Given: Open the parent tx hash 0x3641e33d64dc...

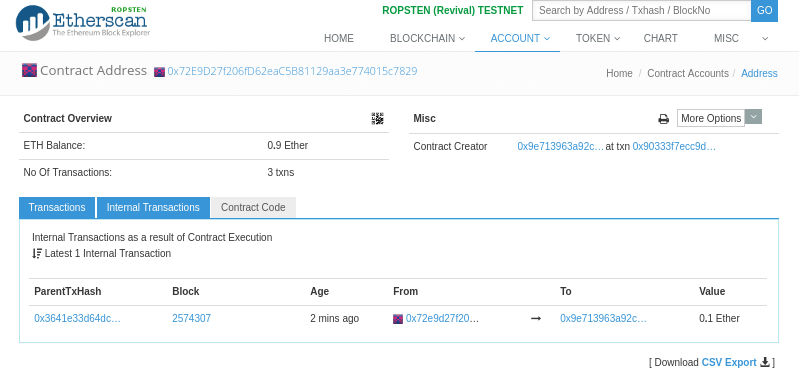Looking at the screenshot, I should point(77,318).
